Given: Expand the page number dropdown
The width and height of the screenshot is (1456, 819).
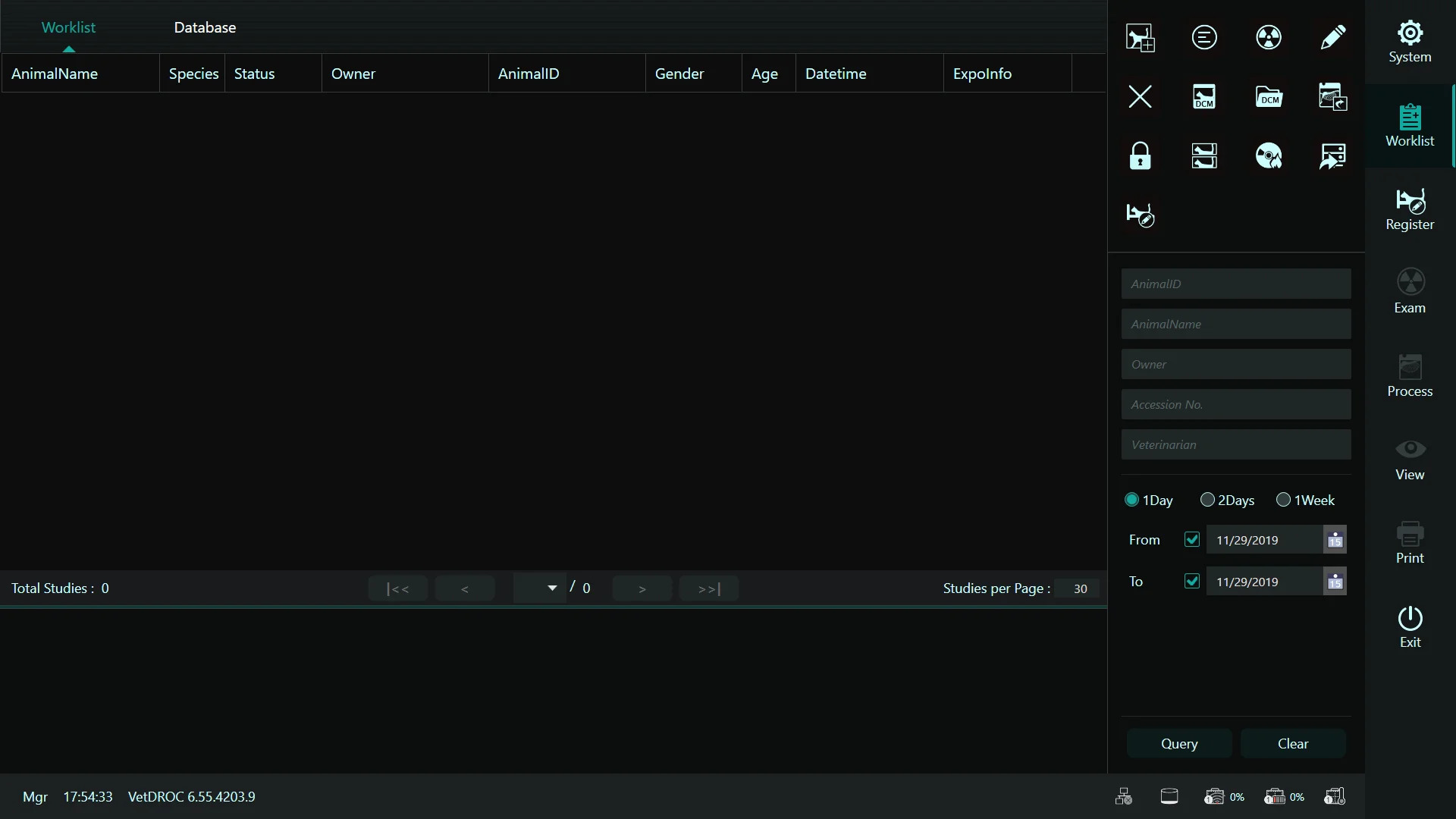Looking at the screenshot, I should 551,588.
